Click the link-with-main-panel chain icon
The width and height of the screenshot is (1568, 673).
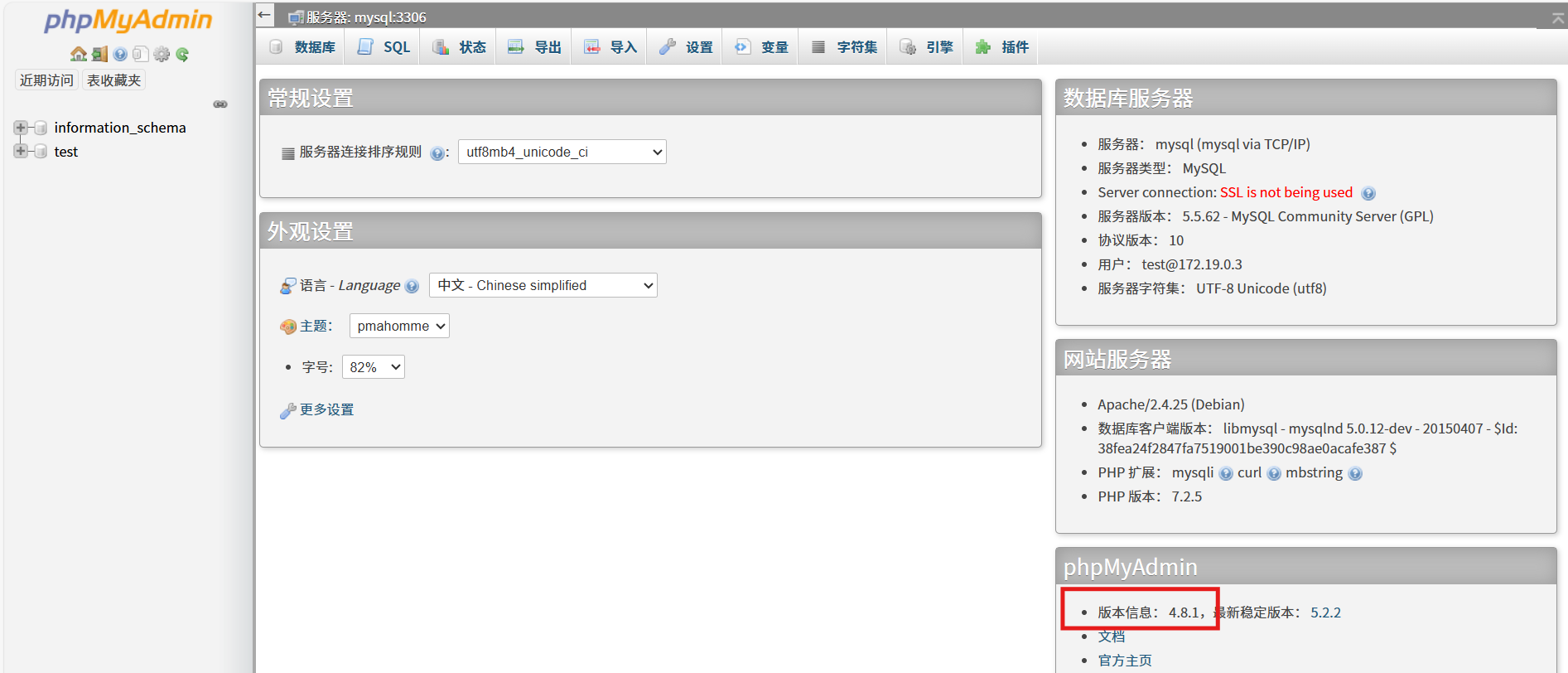(220, 104)
